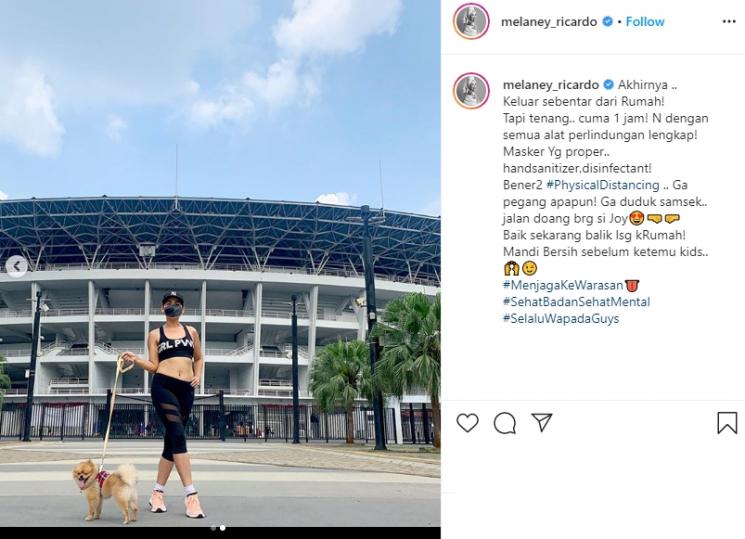Open the melaney_ricardo profile from the header username
This screenshot has width=745, height=539.
(x=549, y=22)
